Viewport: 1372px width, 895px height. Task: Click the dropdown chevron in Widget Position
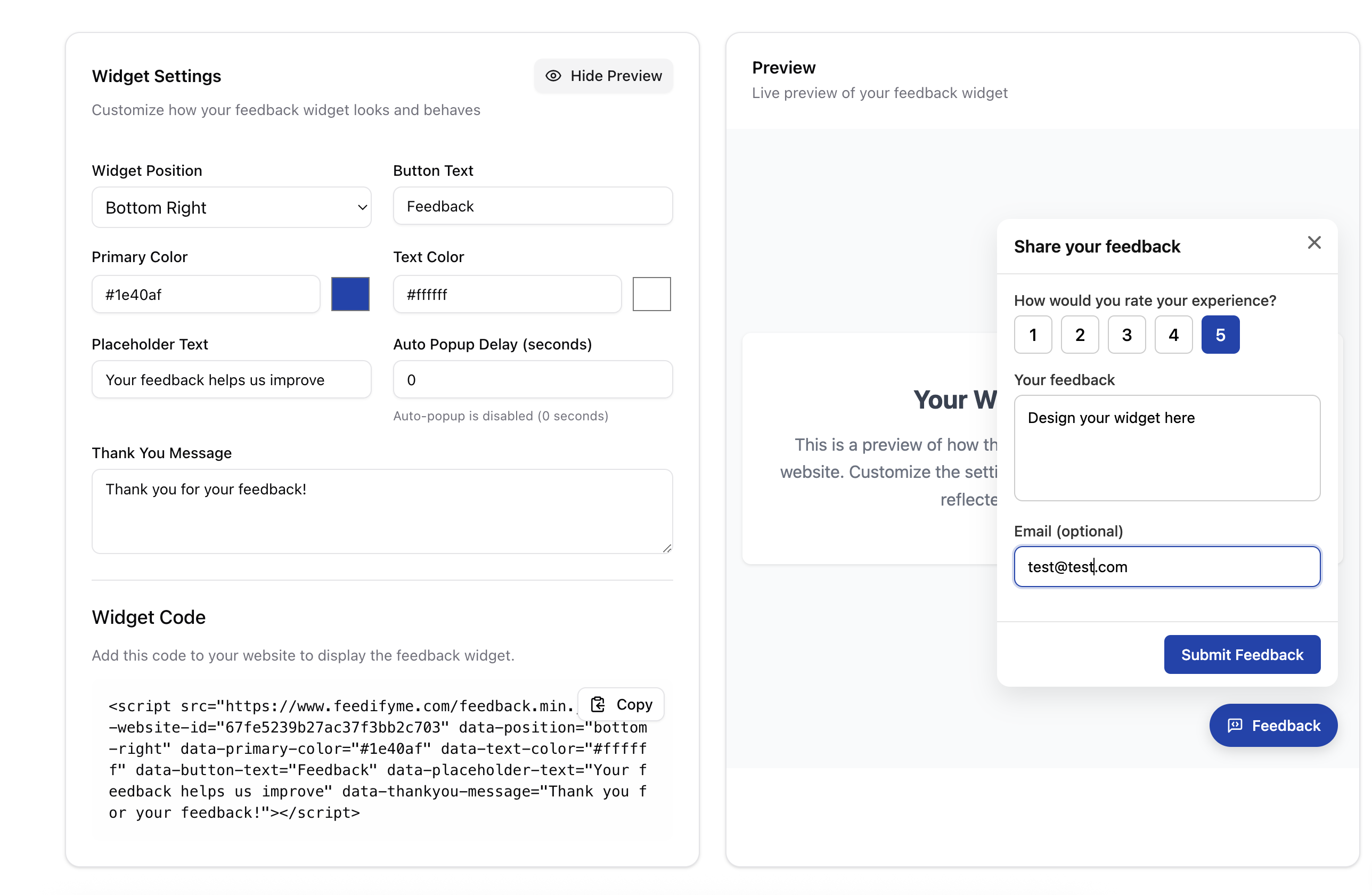point(362,207)
